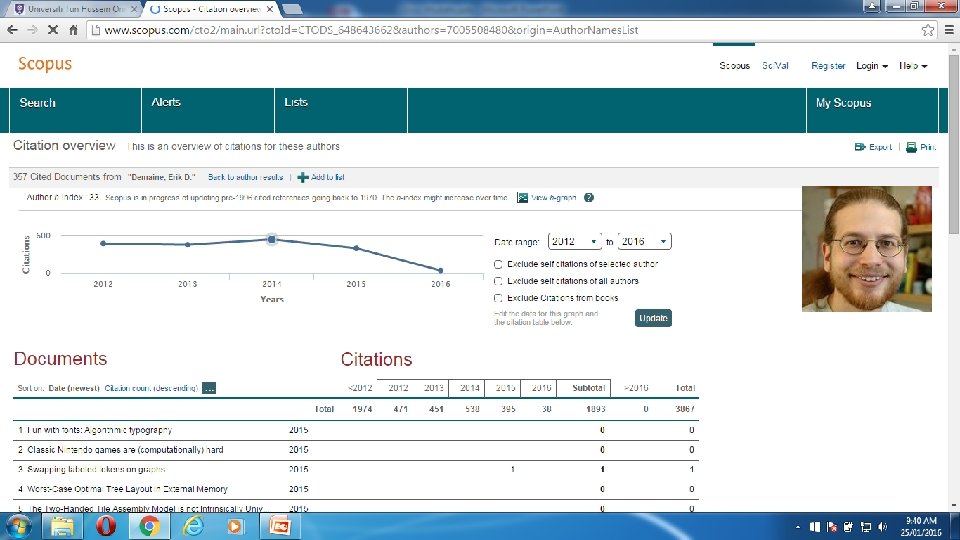Open media player taskbar icon
Screen dimensions: 960x540
(x=234, y=527)
